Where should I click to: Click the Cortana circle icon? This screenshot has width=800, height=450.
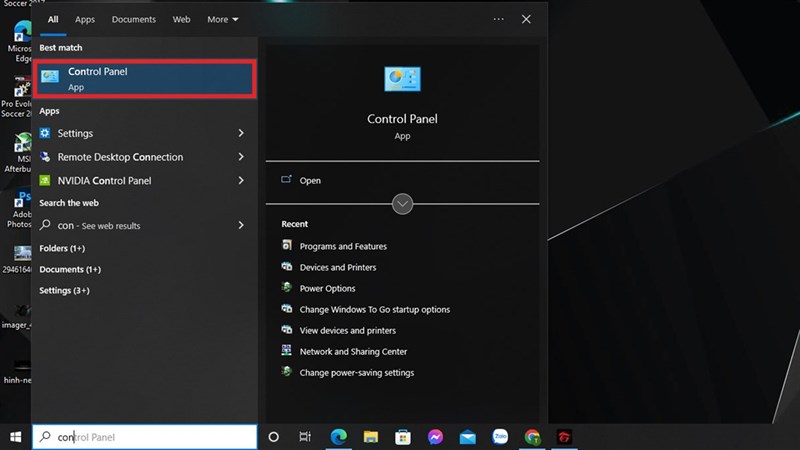(x=273, y=437)
